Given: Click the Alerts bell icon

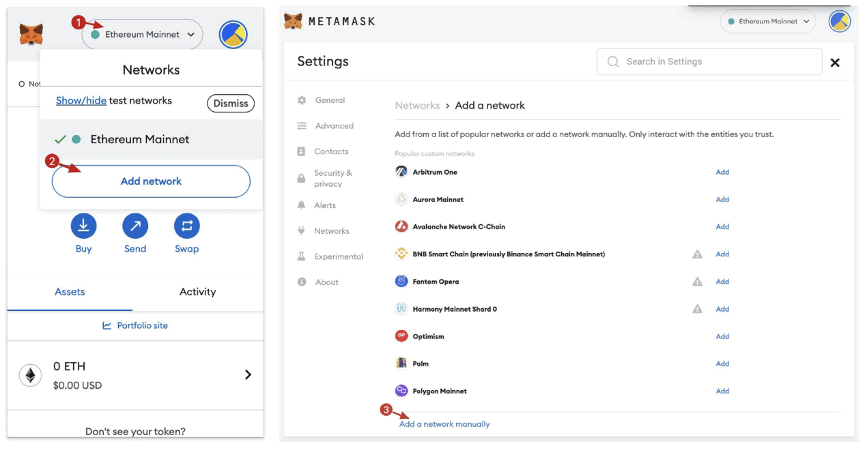Looking at the screenshot, I should tap(302, 205).
